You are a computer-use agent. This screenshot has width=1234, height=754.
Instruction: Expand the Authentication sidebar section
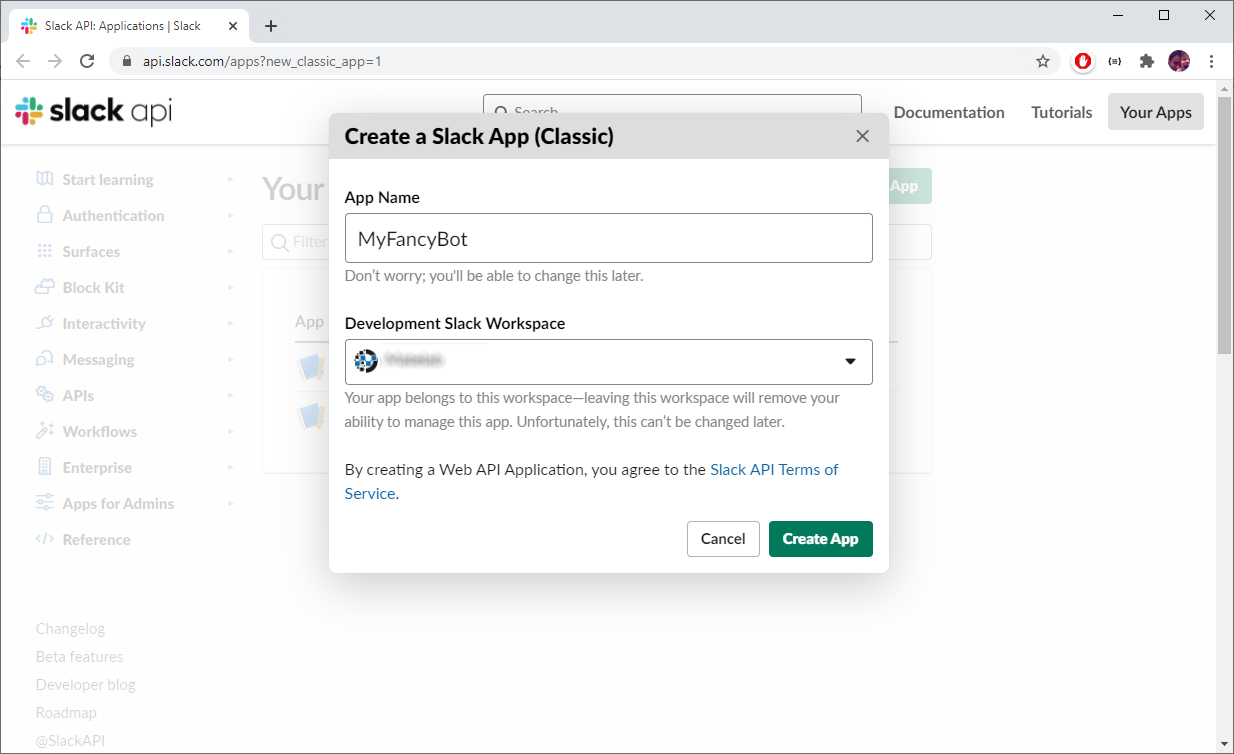tap(113, 216)
